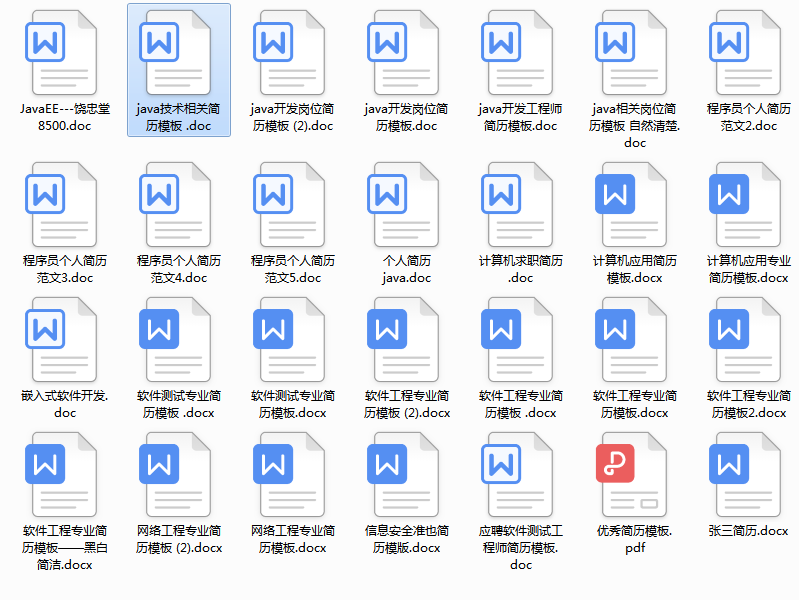Select 计算机求职简历 .doc file icon
The width and height of the screenshot is (799, 600).
(518, 204)
